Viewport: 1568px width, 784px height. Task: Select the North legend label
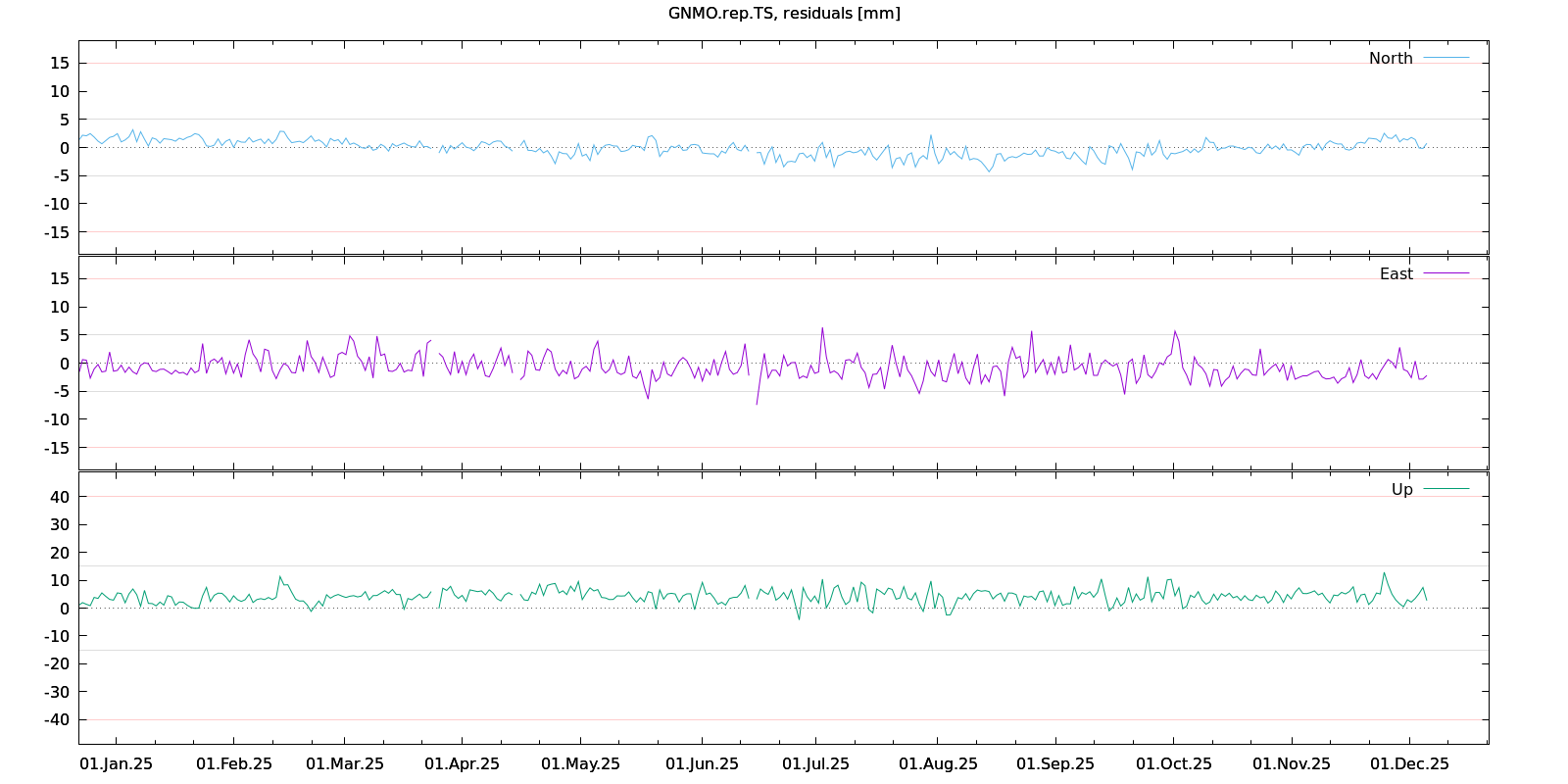[1391, 59]
